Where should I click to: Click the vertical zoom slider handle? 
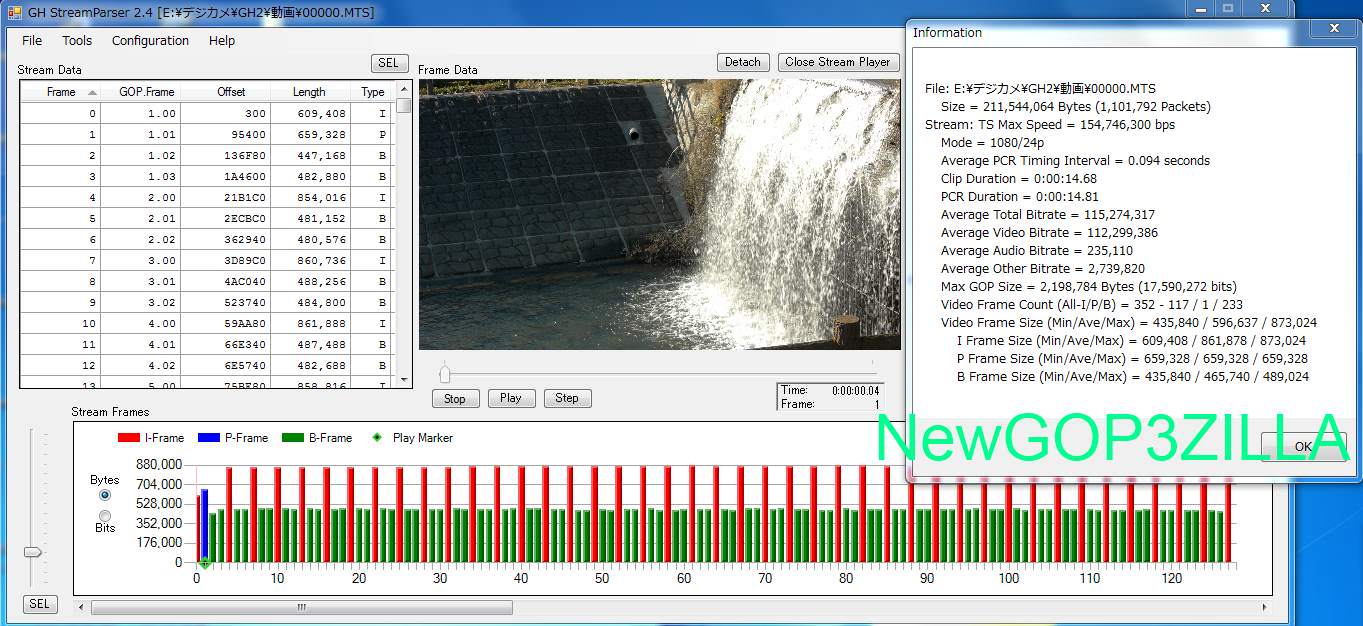pyautogui.click(x=33, y=552)
